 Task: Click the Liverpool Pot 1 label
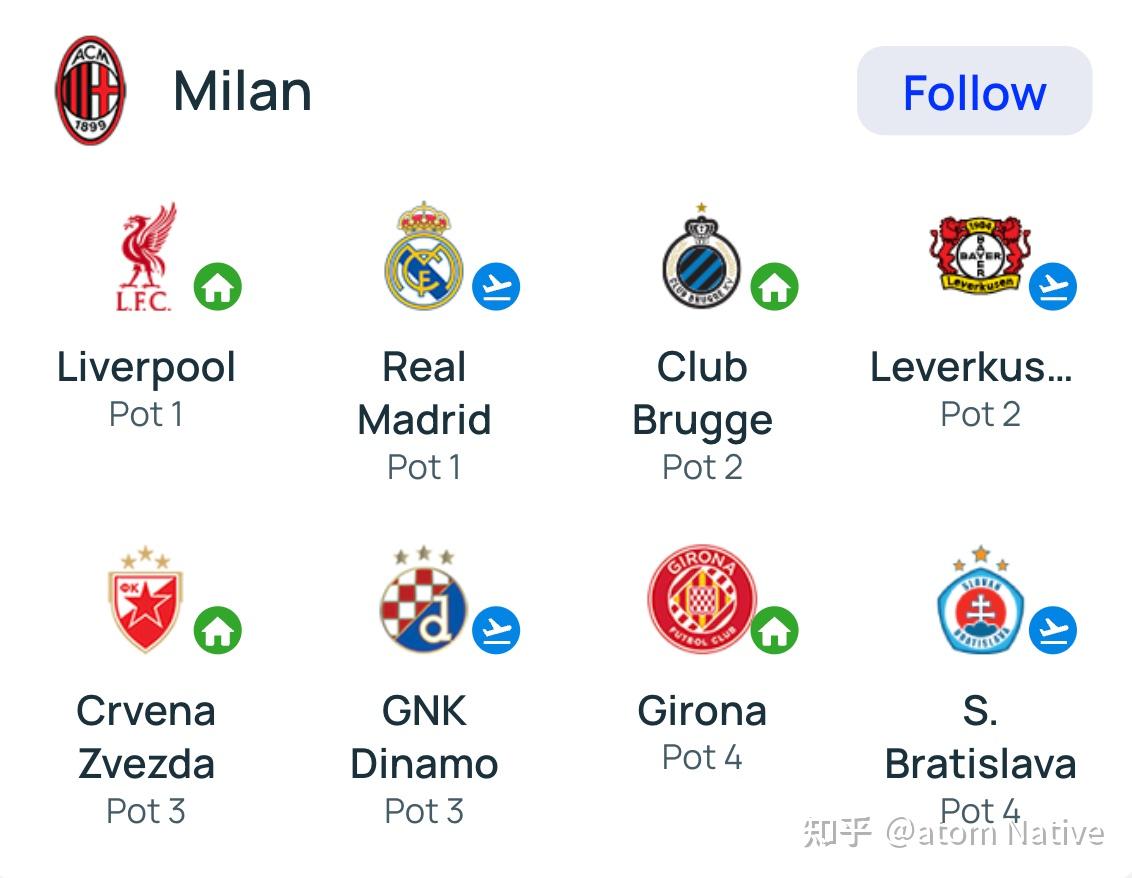pos(146,414)
